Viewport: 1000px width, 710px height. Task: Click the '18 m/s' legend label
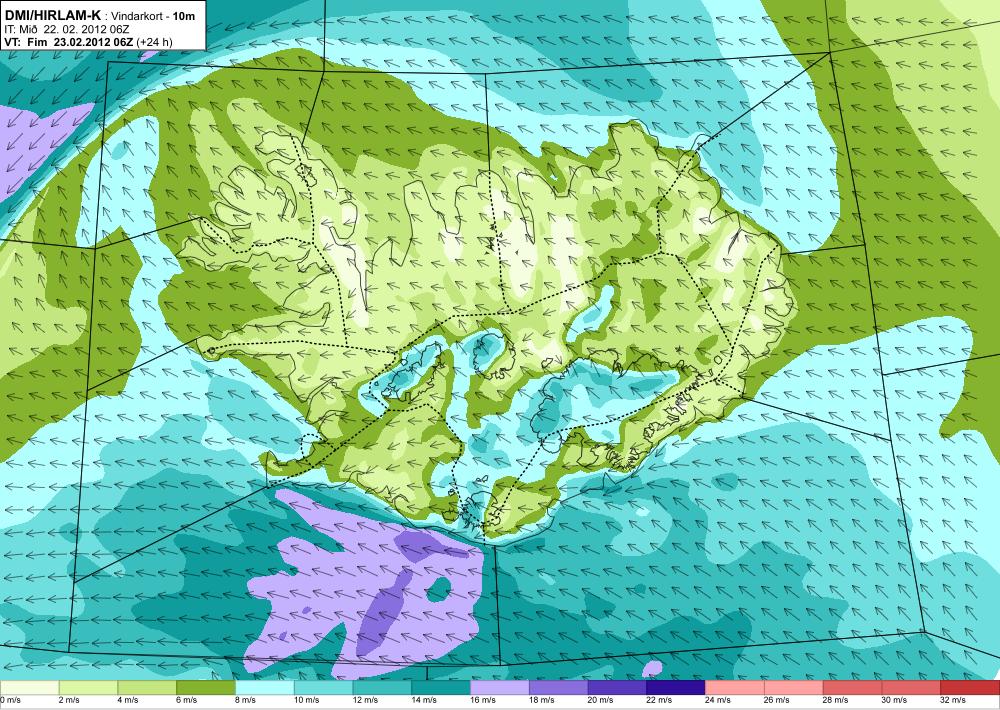click(x=542, y=700)
